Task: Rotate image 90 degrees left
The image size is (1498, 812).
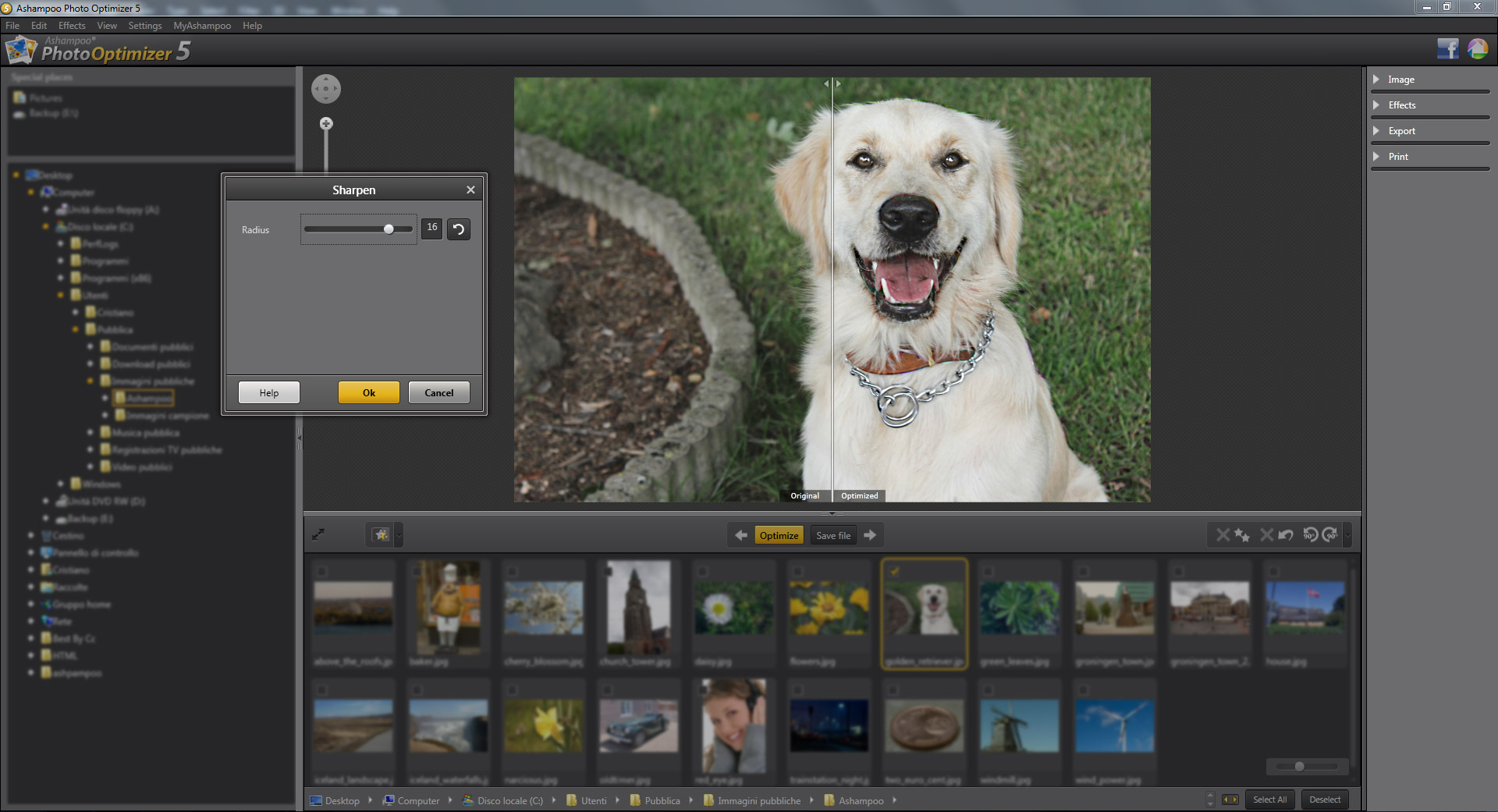Action: click(1311, 535)
